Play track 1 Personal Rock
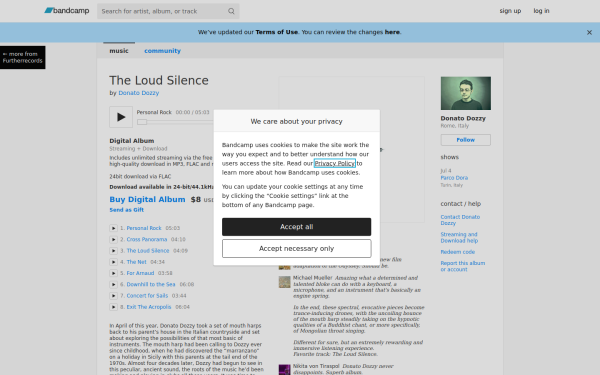Viewport: 600px width, 375px height. click(113, 228)
